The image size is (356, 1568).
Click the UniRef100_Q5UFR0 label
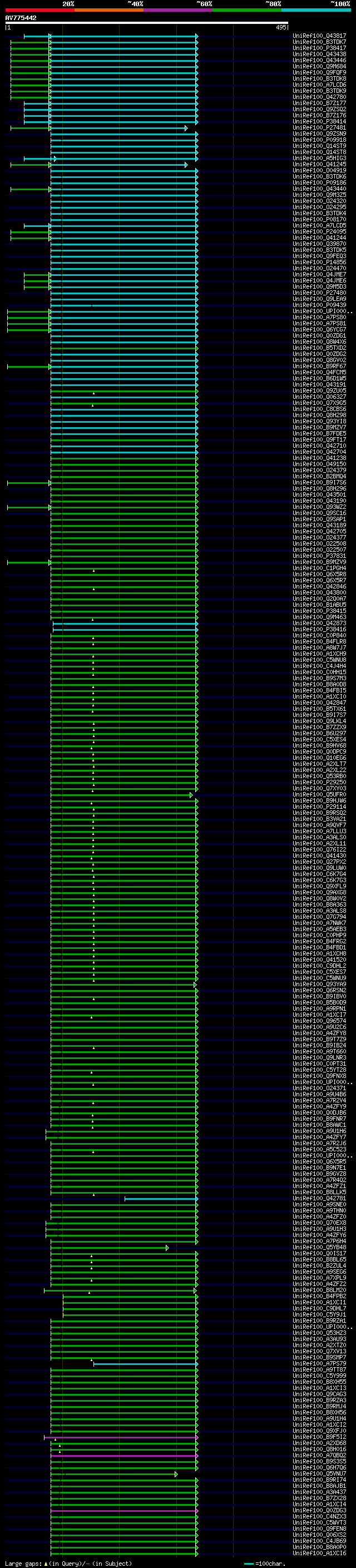tap(319, 794)
